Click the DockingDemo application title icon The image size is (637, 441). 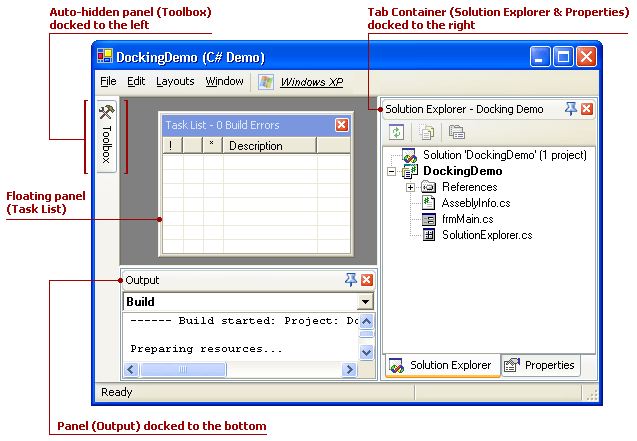coord(105,56)
